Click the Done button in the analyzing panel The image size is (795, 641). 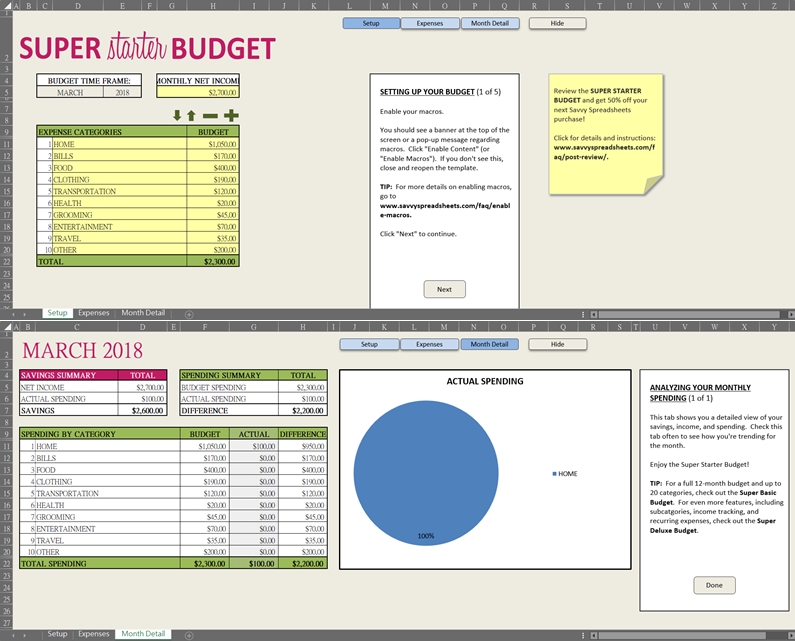pyautogui.click(x=714, y=585)
